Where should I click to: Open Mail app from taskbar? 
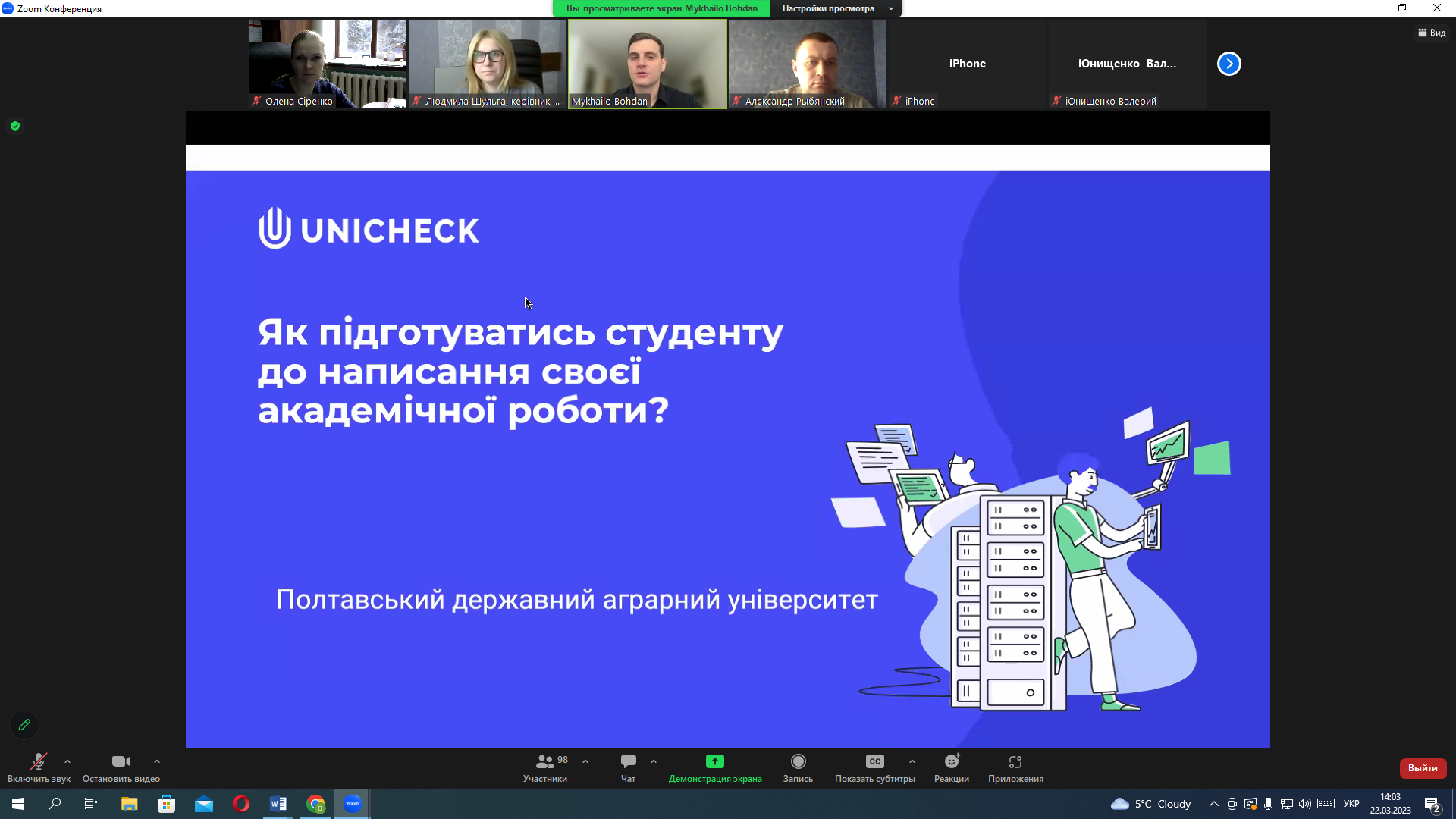204,804
